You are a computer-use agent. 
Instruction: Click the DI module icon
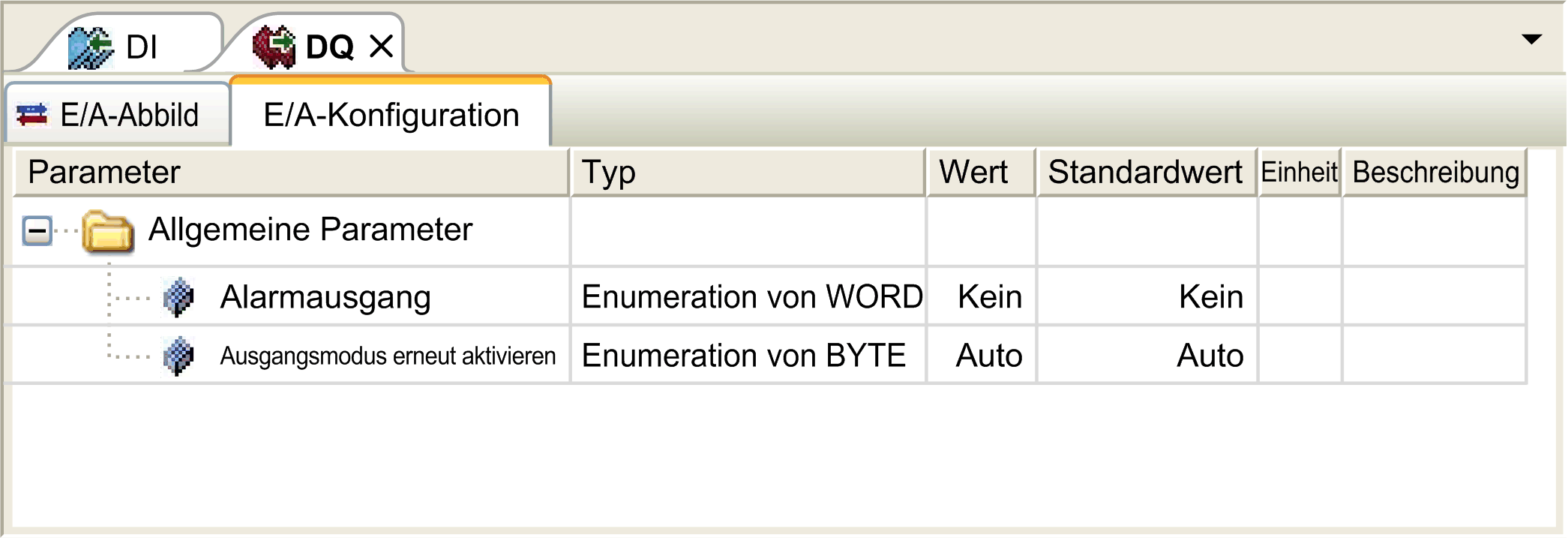click(x=90, y=48)
